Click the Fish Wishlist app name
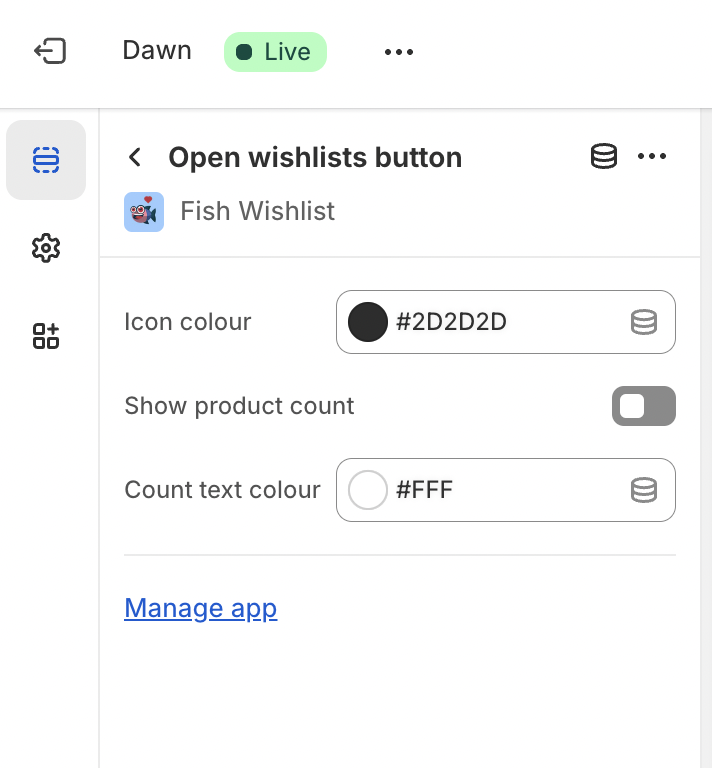 [257, 212]
